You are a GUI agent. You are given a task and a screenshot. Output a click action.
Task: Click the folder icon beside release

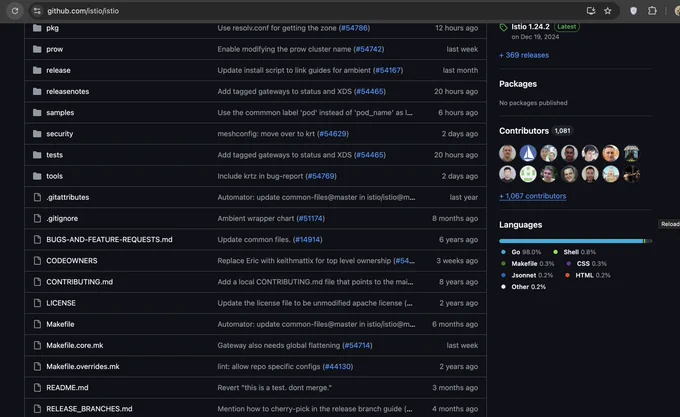point(37,70)
